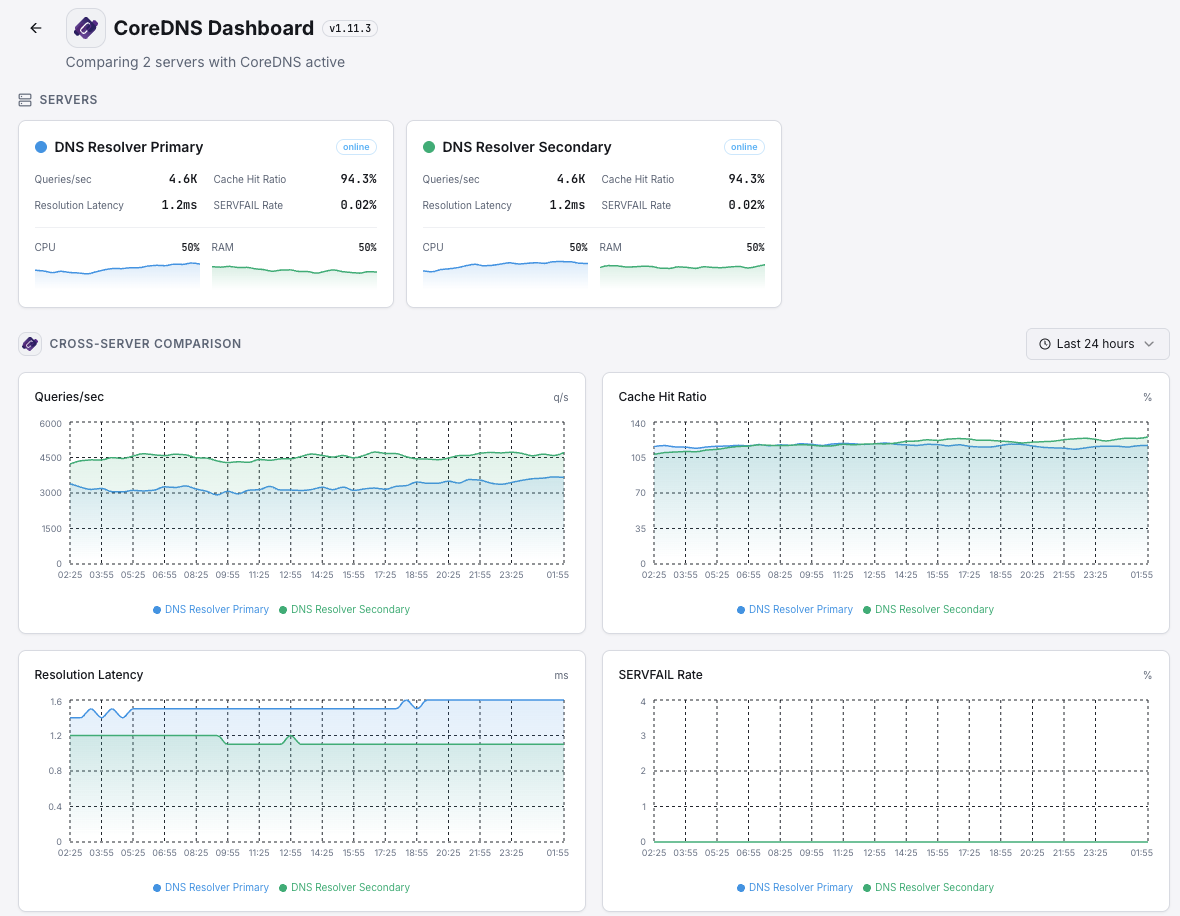The image size is (1180, 916).
Task: Expand time range using chevron arrow
Action: coord(1149,344)
